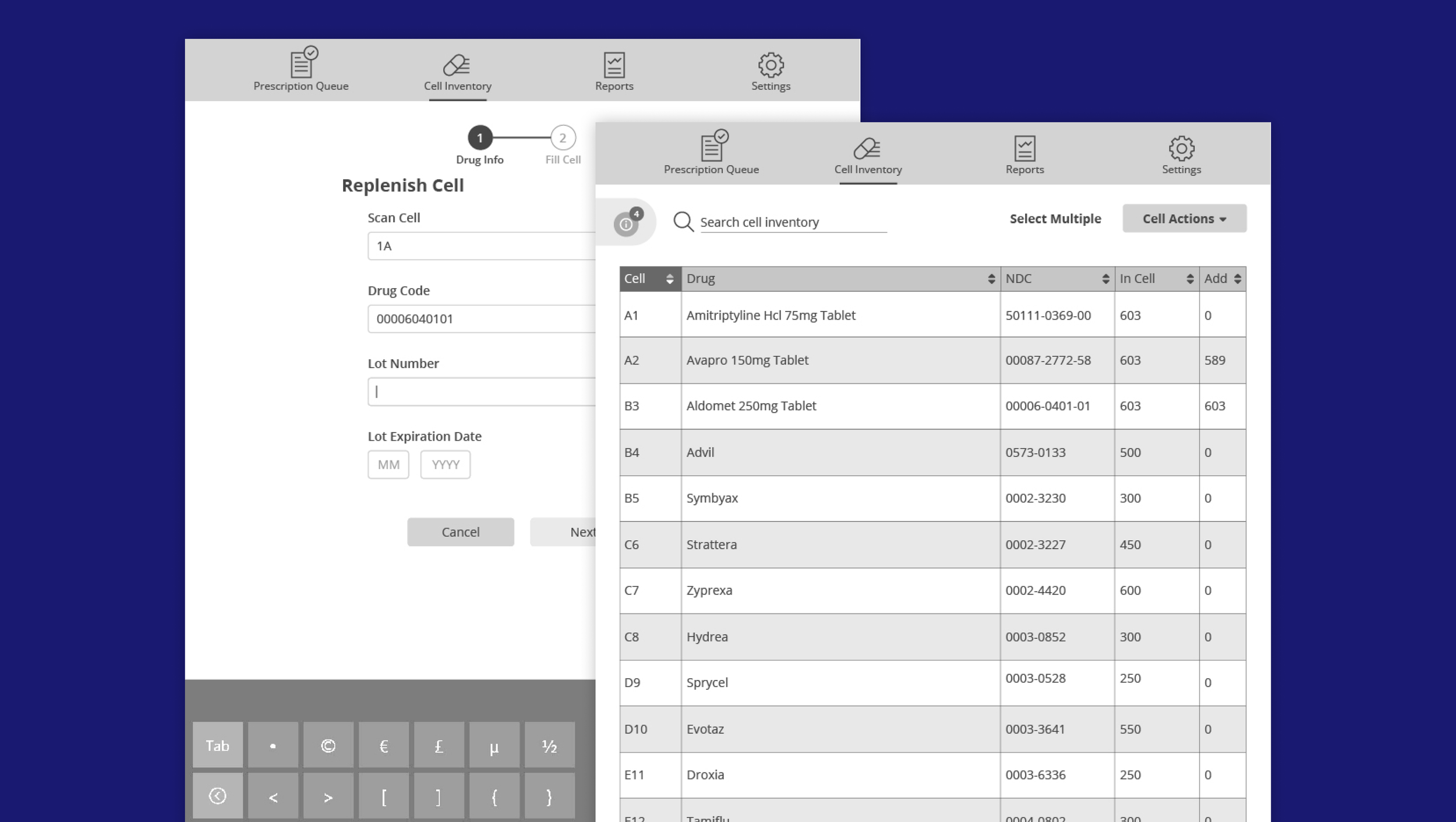Select the Zyprexa row
Image resolution: width=1456 pixels, height=822 pixels.
pyautogui.click(x=933, y=591)
